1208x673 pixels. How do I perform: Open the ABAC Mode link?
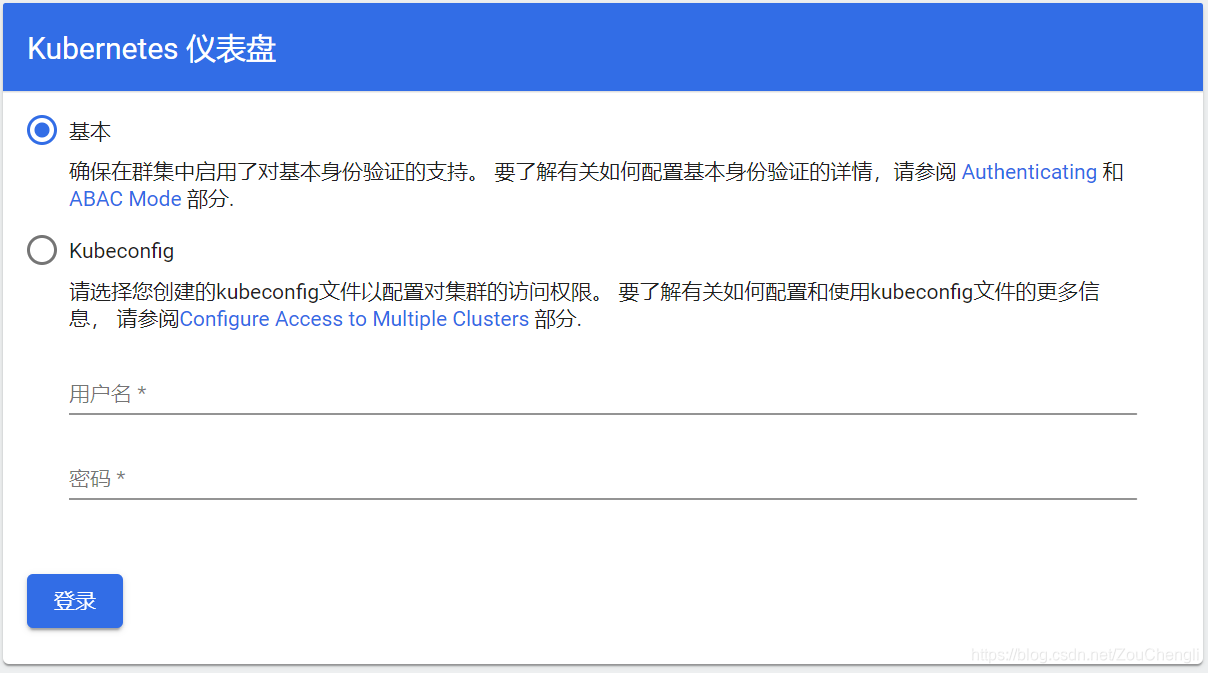coord(125,199)
